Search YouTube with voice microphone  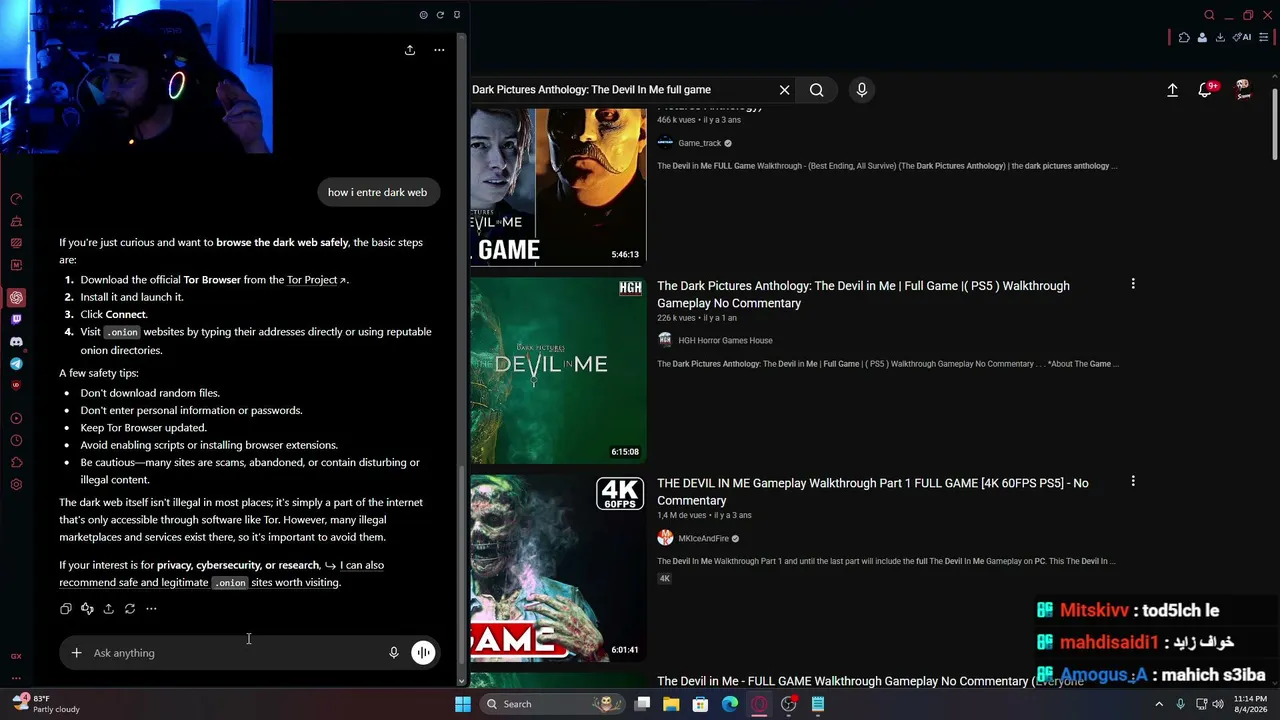pos(862,90)
